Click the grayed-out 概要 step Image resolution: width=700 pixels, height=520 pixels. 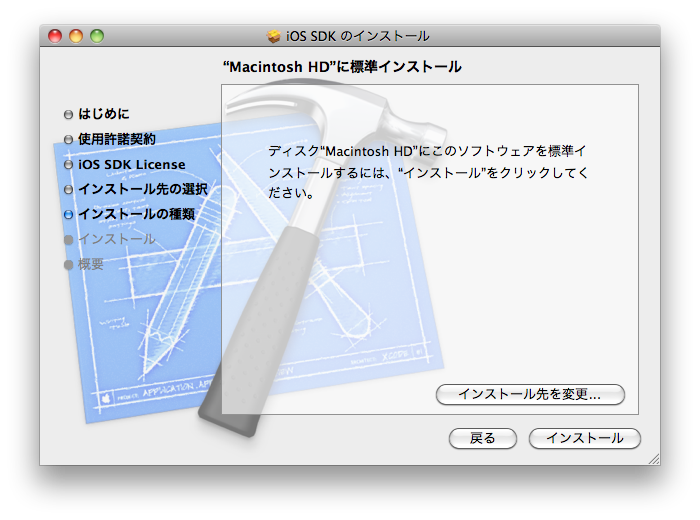pos(91,264)
